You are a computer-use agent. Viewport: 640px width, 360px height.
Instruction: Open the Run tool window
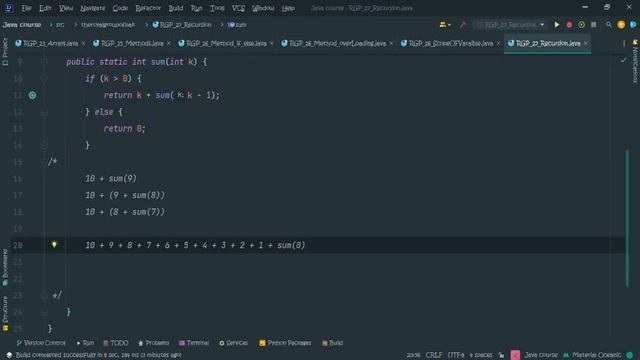(85, 343)
